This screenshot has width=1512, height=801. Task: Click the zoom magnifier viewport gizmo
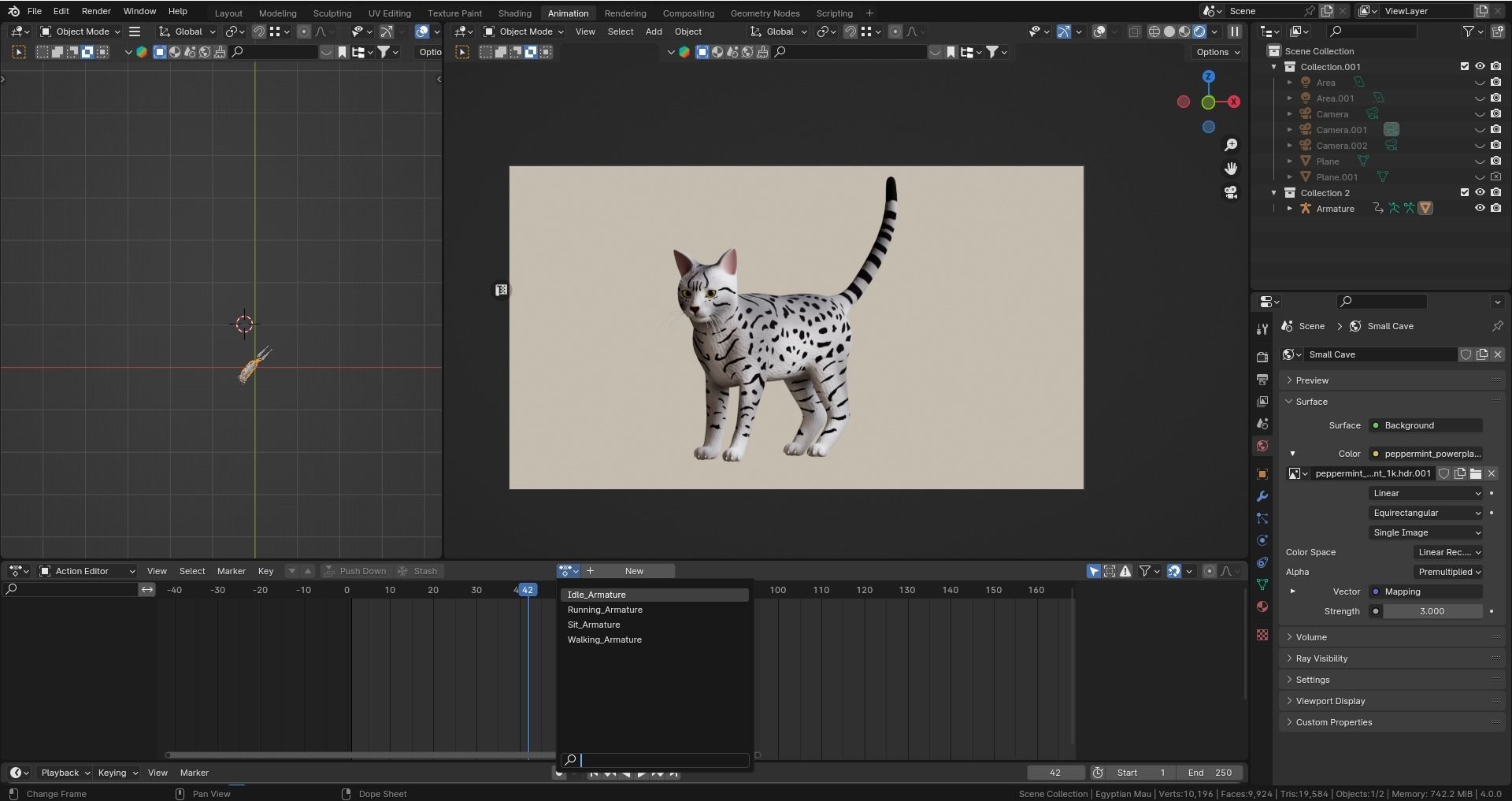click(1231, 145)
